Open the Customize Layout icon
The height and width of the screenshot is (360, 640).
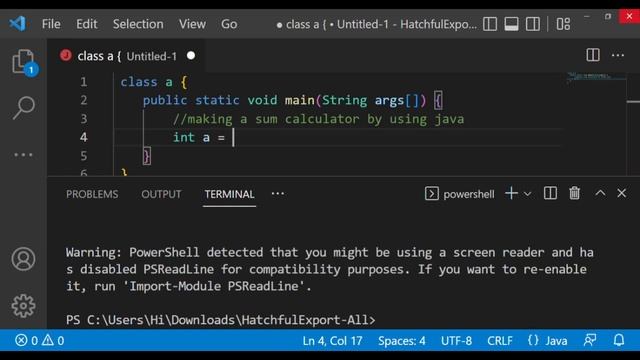coord(563,24)
